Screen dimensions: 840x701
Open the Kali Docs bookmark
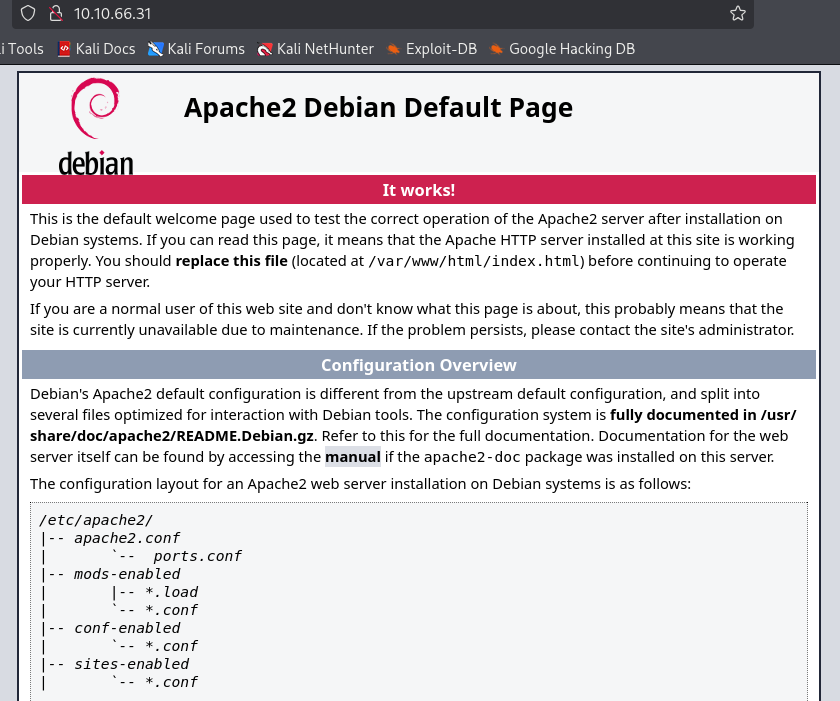(x=96, y=49)
